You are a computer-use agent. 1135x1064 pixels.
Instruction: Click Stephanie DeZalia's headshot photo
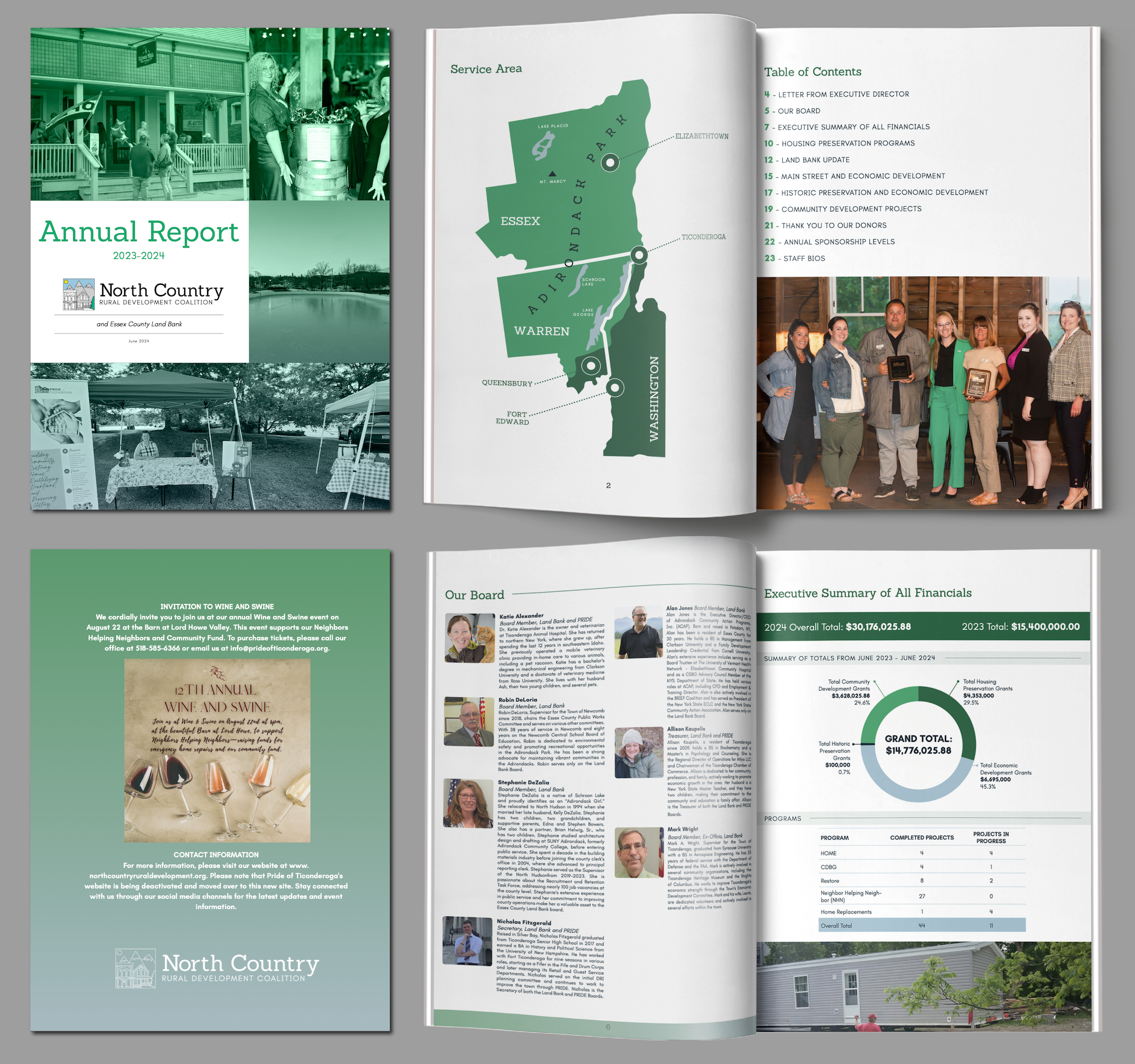tap(468, 804)
